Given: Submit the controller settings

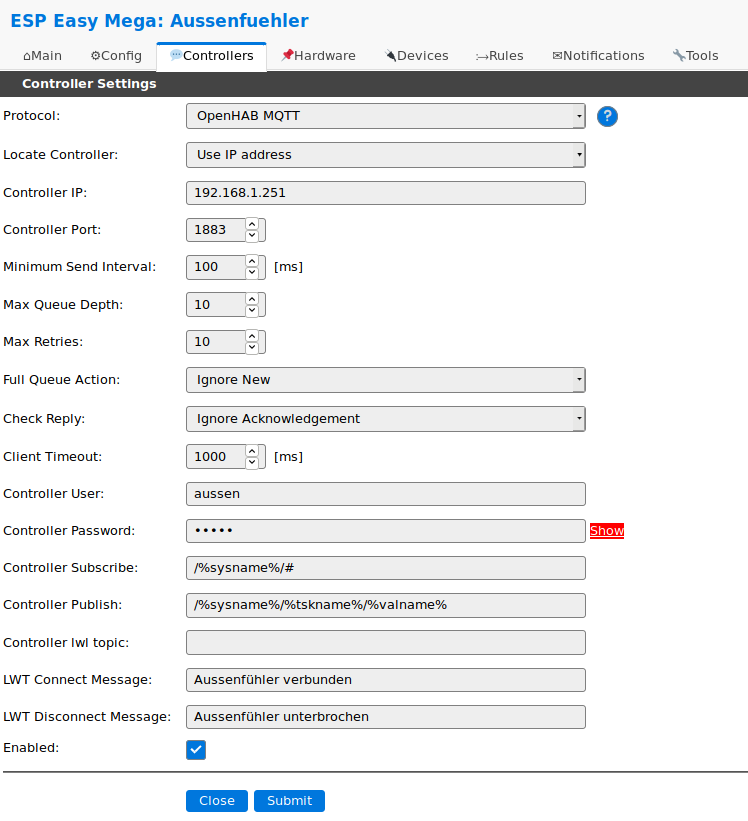Looking at the screenshot, I should (x=289, y=801).
